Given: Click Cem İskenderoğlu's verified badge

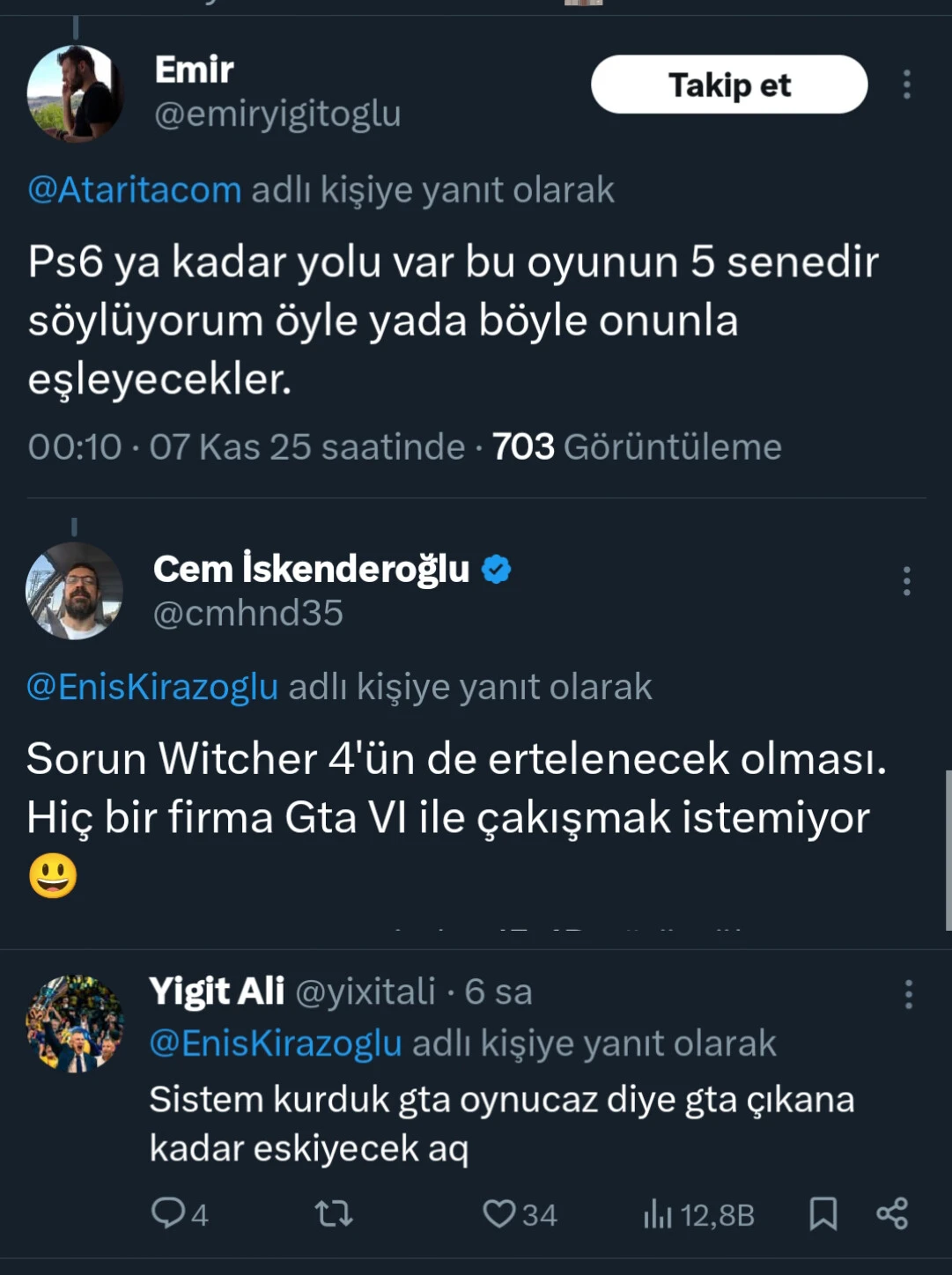Looking at the screenshot, I should point(497,570).
